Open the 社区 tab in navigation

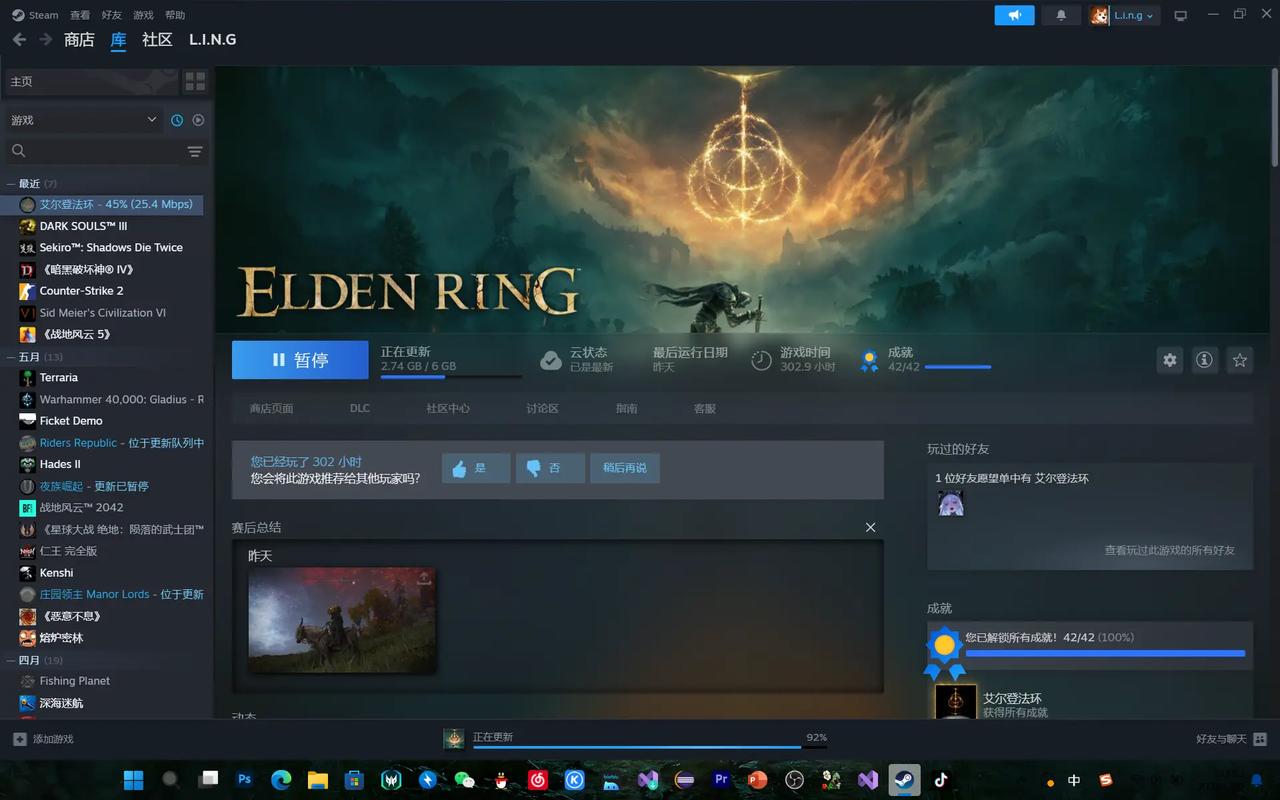pyautogui.click(x=157, y=40)
